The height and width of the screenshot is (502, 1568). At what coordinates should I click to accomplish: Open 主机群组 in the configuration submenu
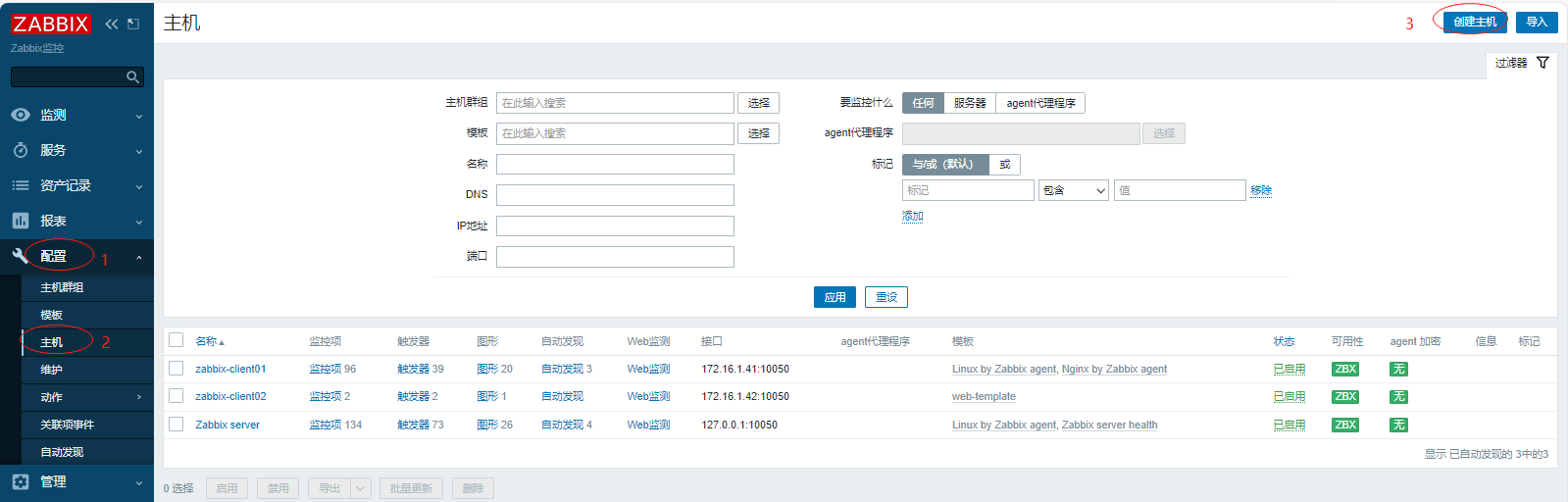(x=62, y=287)
